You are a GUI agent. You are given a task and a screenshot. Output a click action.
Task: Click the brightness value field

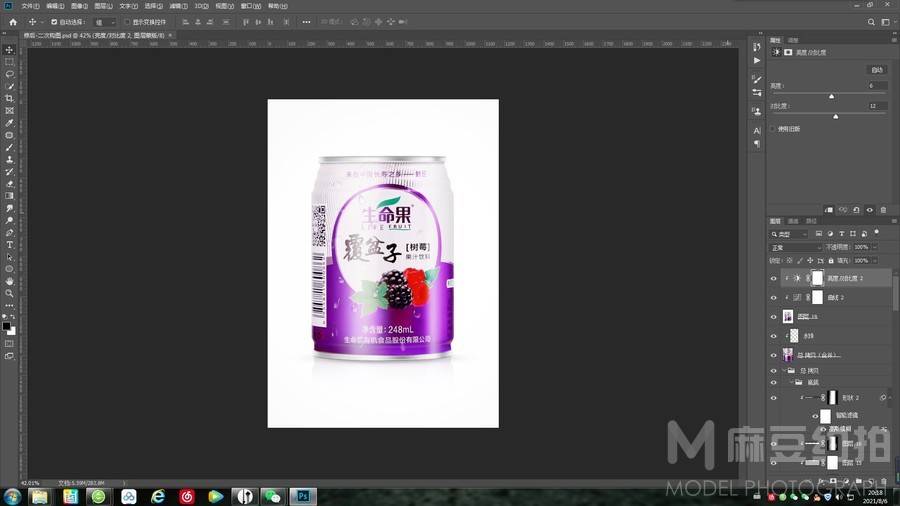pyautogui.click(x=877, y=85)
